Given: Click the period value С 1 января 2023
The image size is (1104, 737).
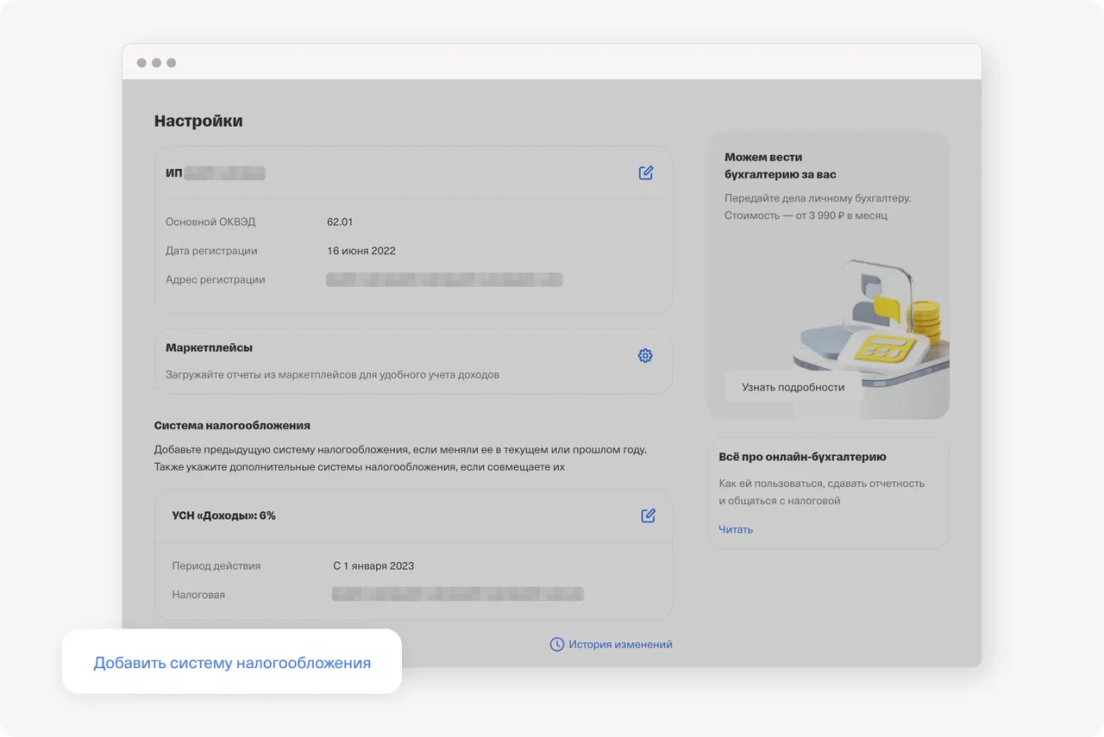Looking at the screenshot, I should (x=373, y=566).
